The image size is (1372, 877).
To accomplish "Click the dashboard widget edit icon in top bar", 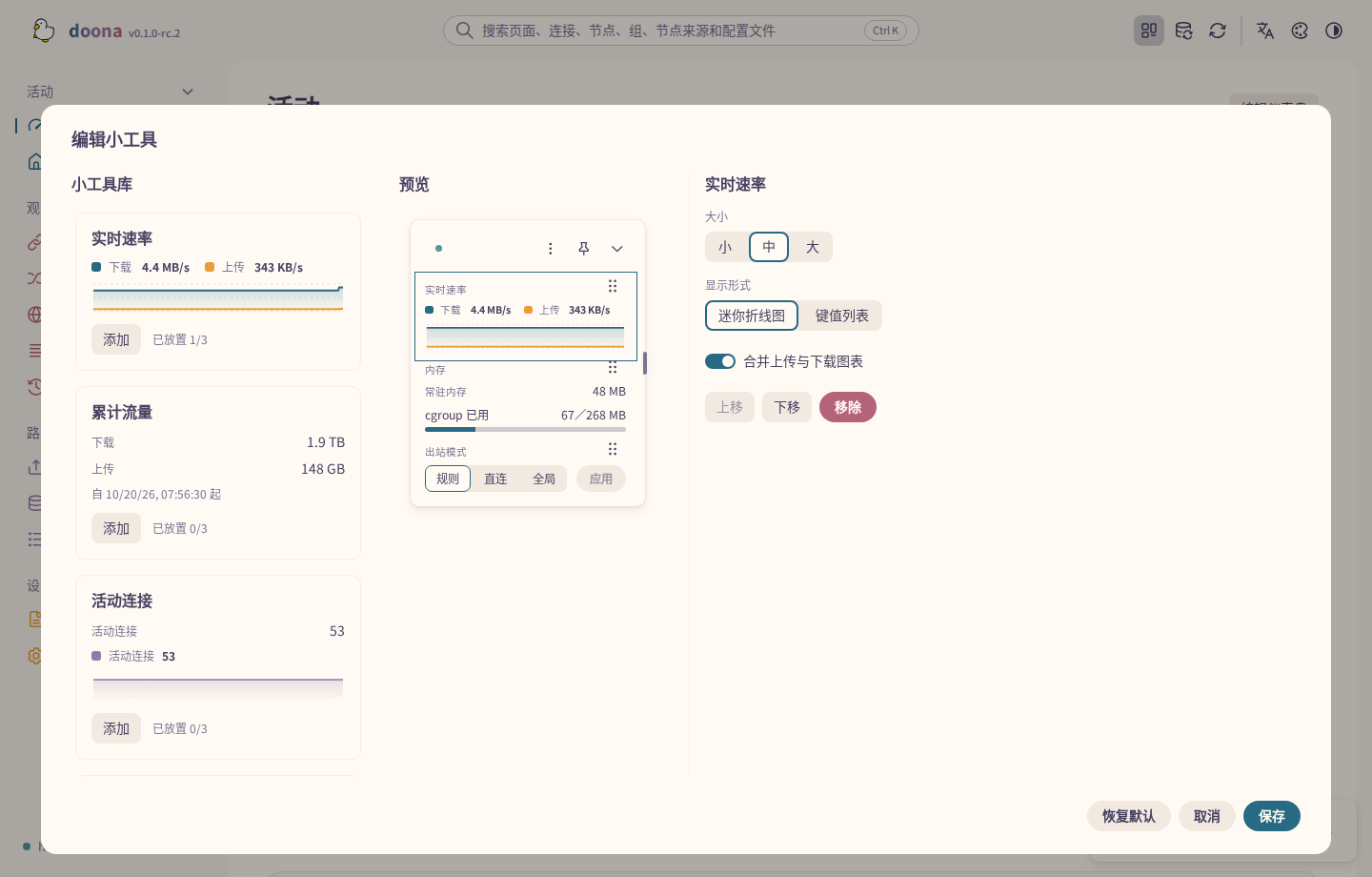I will (x=1149, y=31).
